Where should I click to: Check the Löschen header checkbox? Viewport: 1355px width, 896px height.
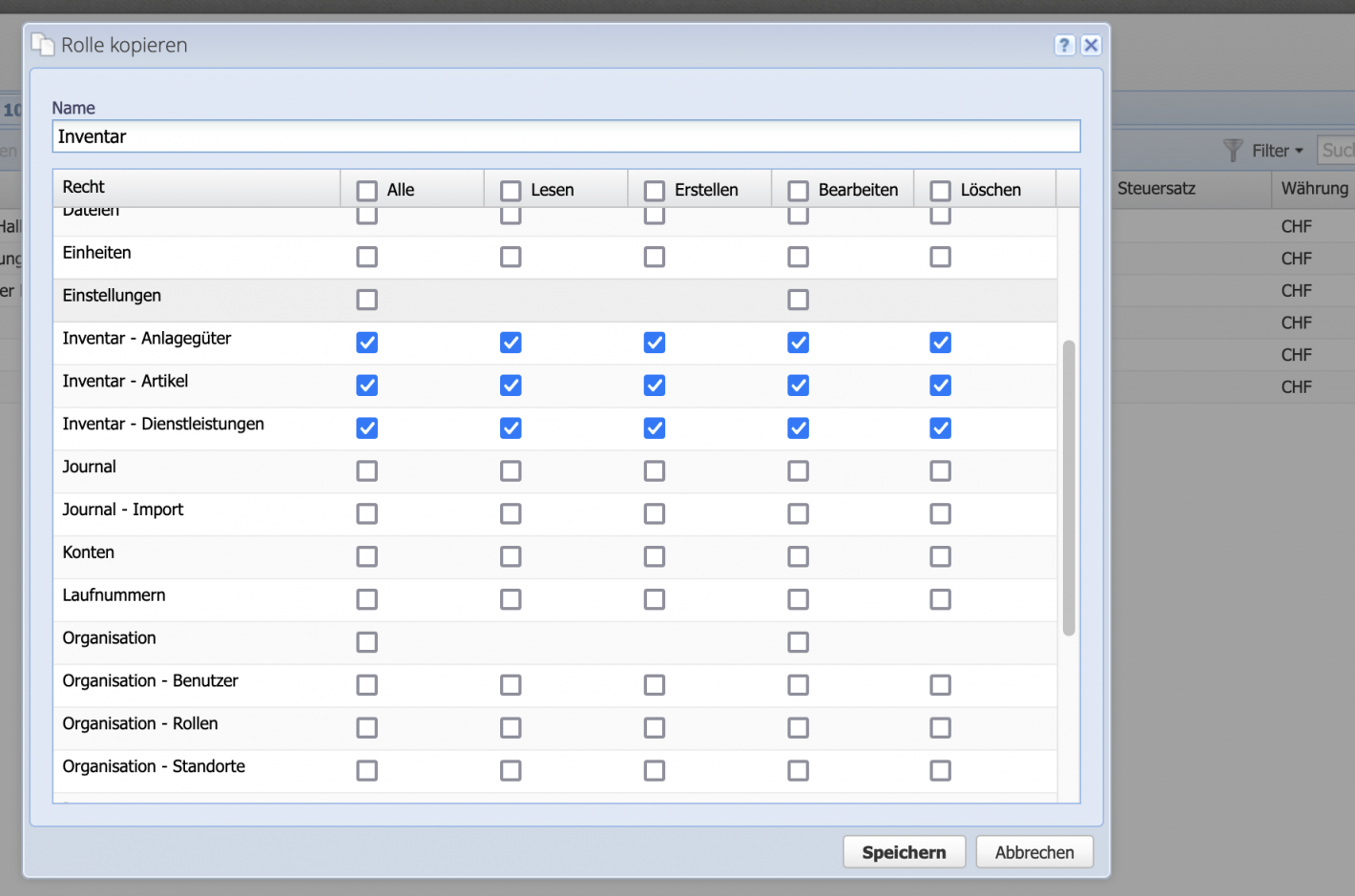click(x=940, y=190)
